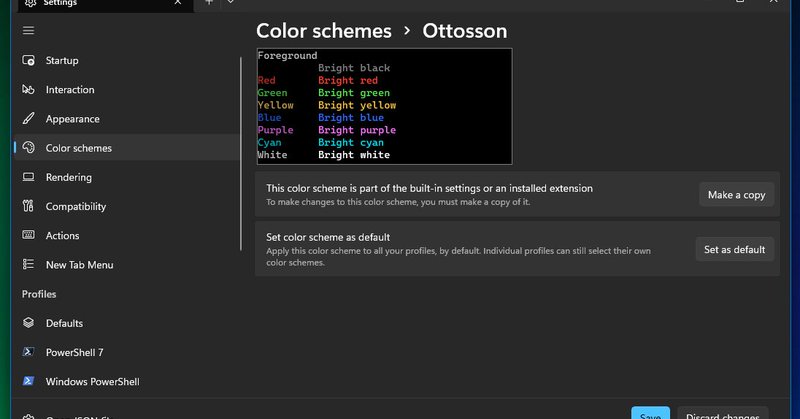Click the Compatibility icon

29,206
